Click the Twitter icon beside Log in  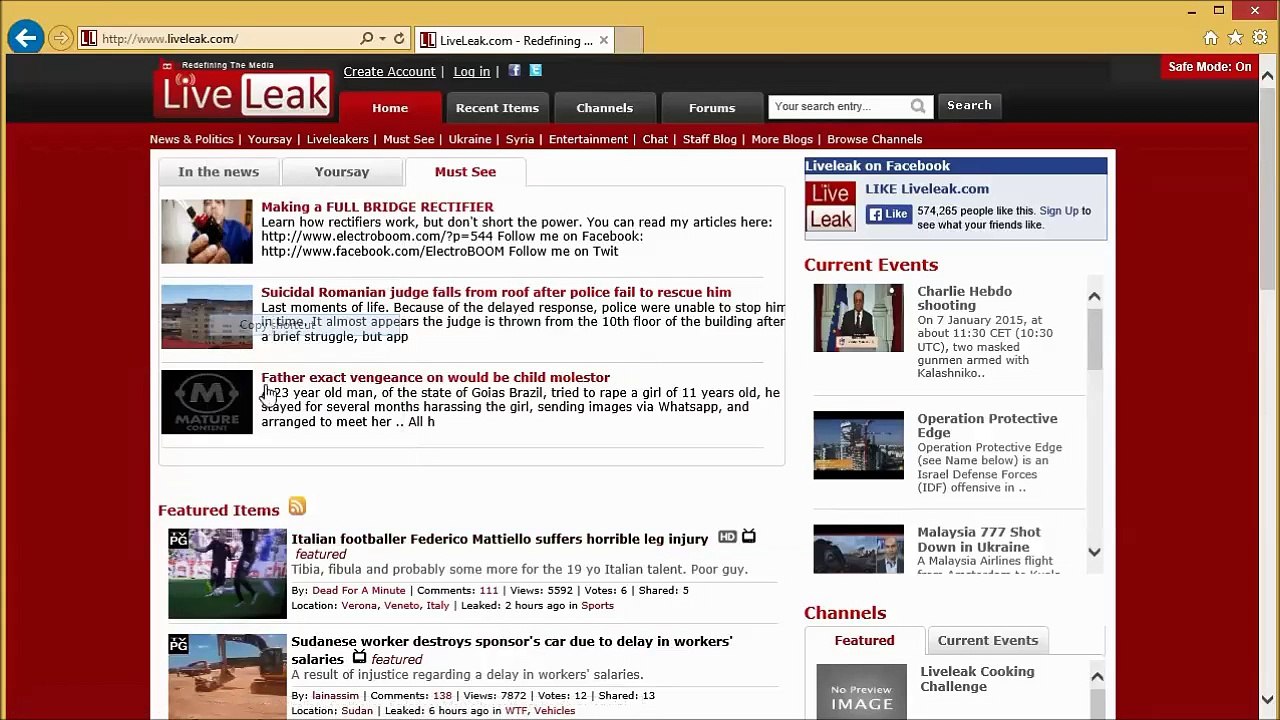[x=536, y=70]
